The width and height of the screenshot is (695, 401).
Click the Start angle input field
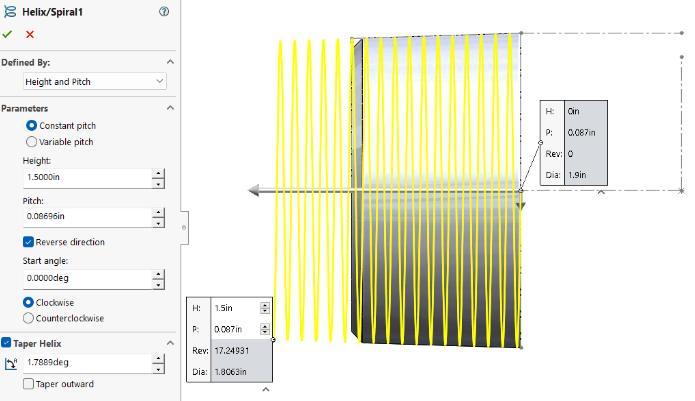85,279
